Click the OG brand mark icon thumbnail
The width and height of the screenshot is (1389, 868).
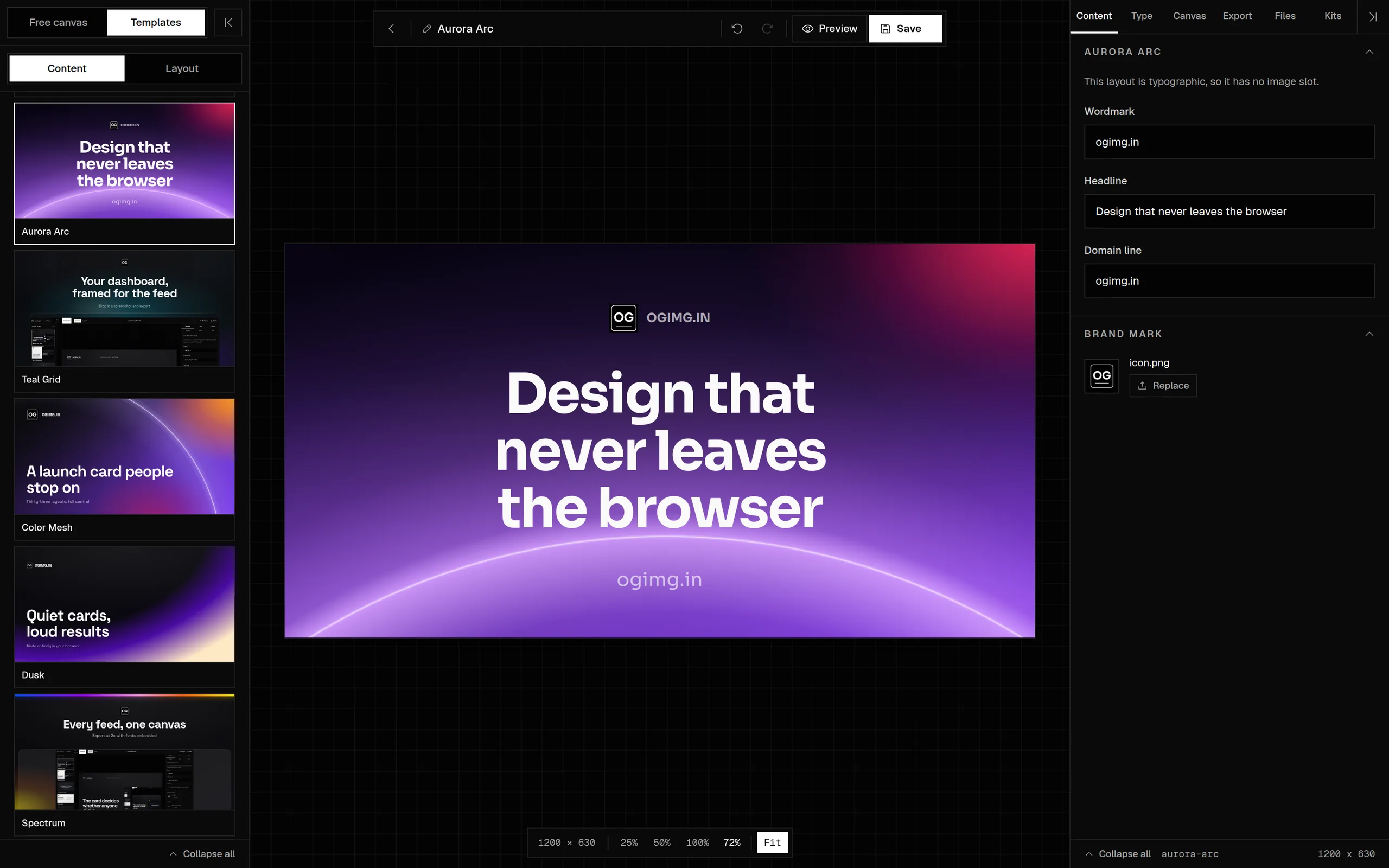[x=1101, y=376]
